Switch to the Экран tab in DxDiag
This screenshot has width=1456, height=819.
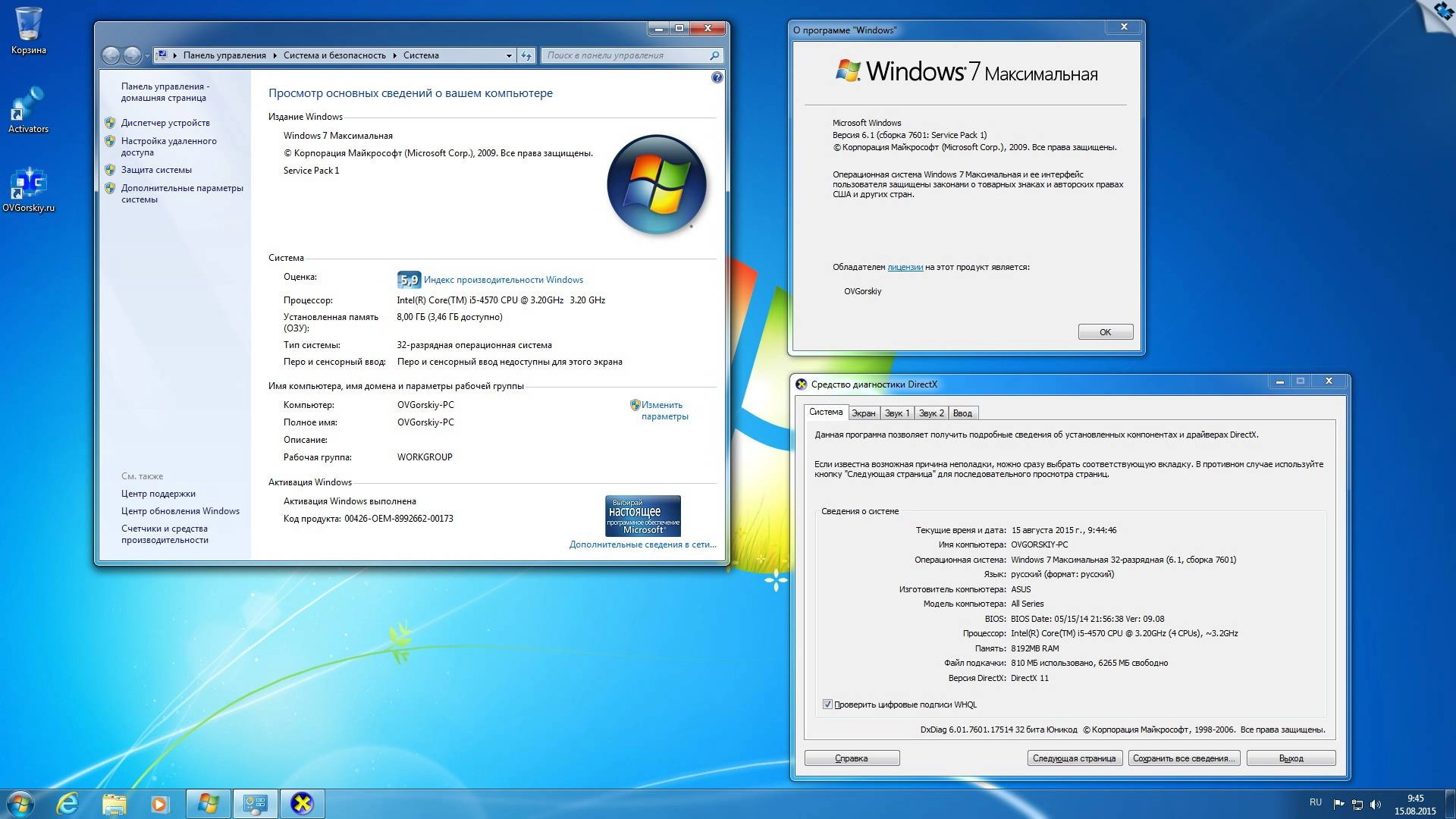point(864,413)
